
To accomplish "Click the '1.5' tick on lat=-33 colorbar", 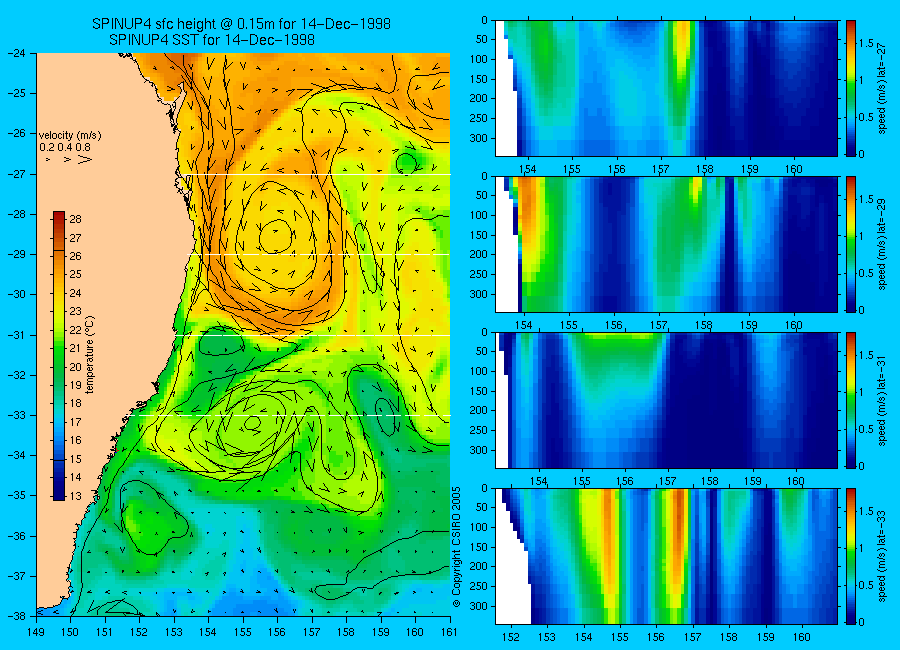I will 865,511.
